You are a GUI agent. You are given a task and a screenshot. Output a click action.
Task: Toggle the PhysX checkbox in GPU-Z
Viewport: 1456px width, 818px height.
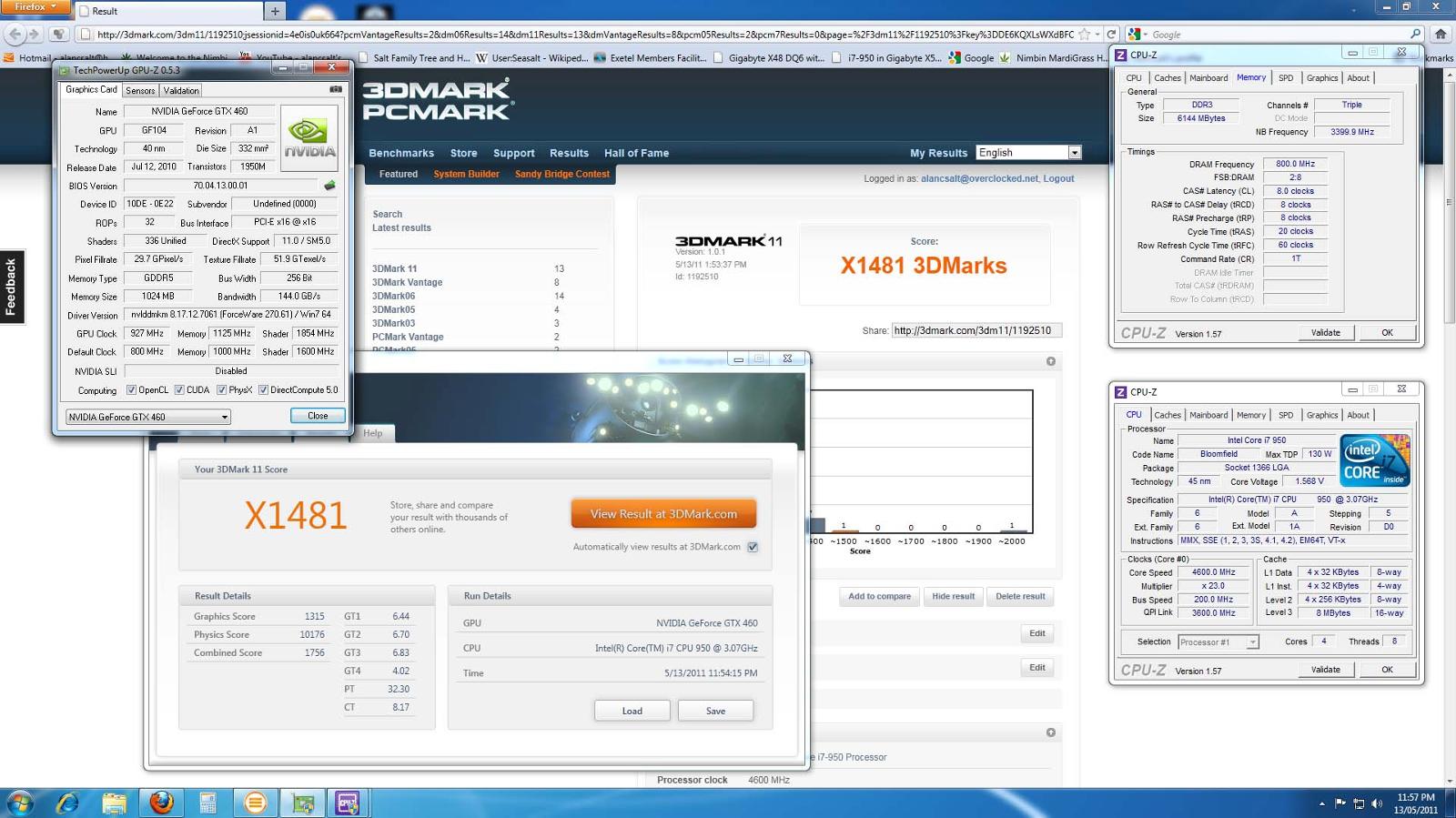point(221,390)
